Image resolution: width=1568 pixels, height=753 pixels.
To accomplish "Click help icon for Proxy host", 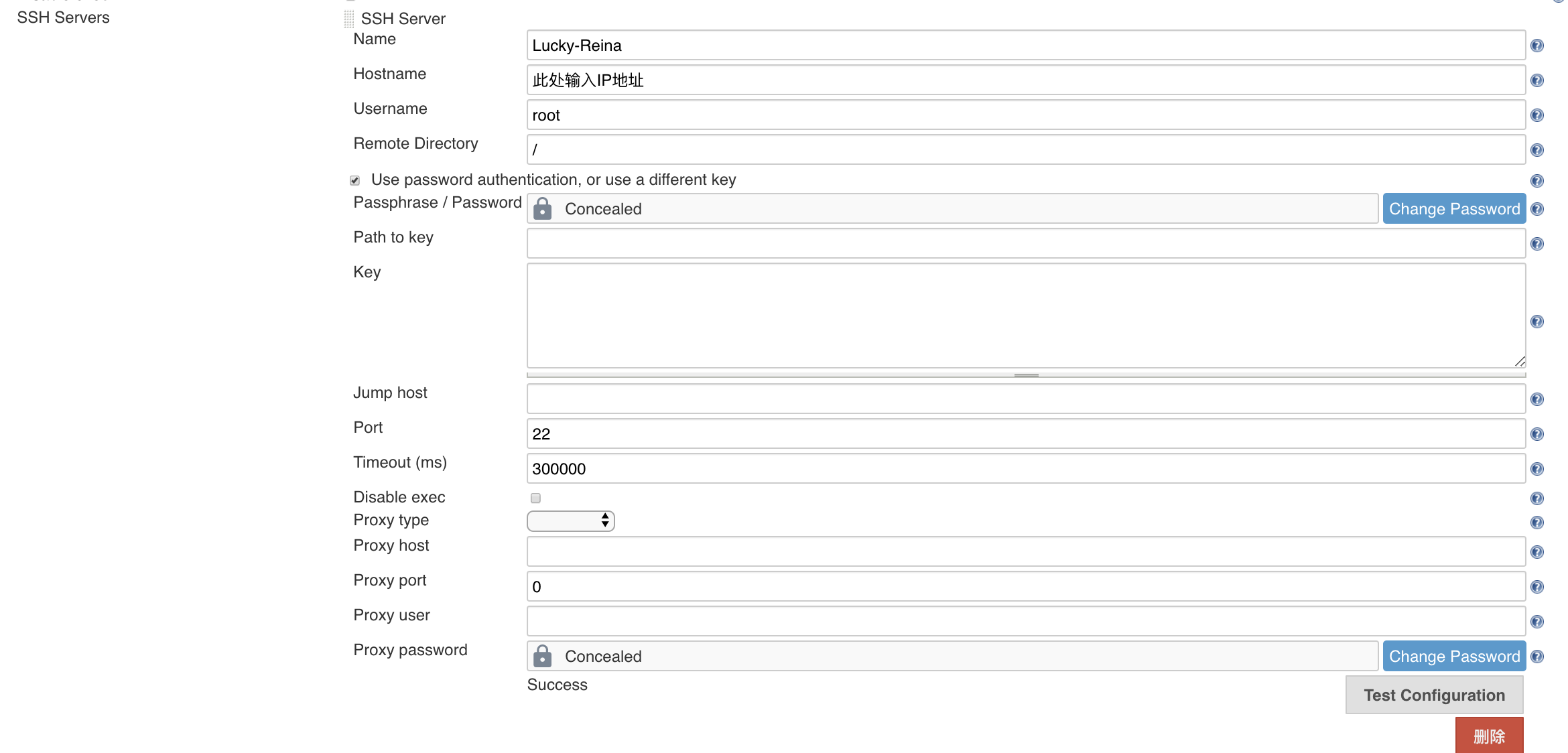I will click(x=1537, y=552).
